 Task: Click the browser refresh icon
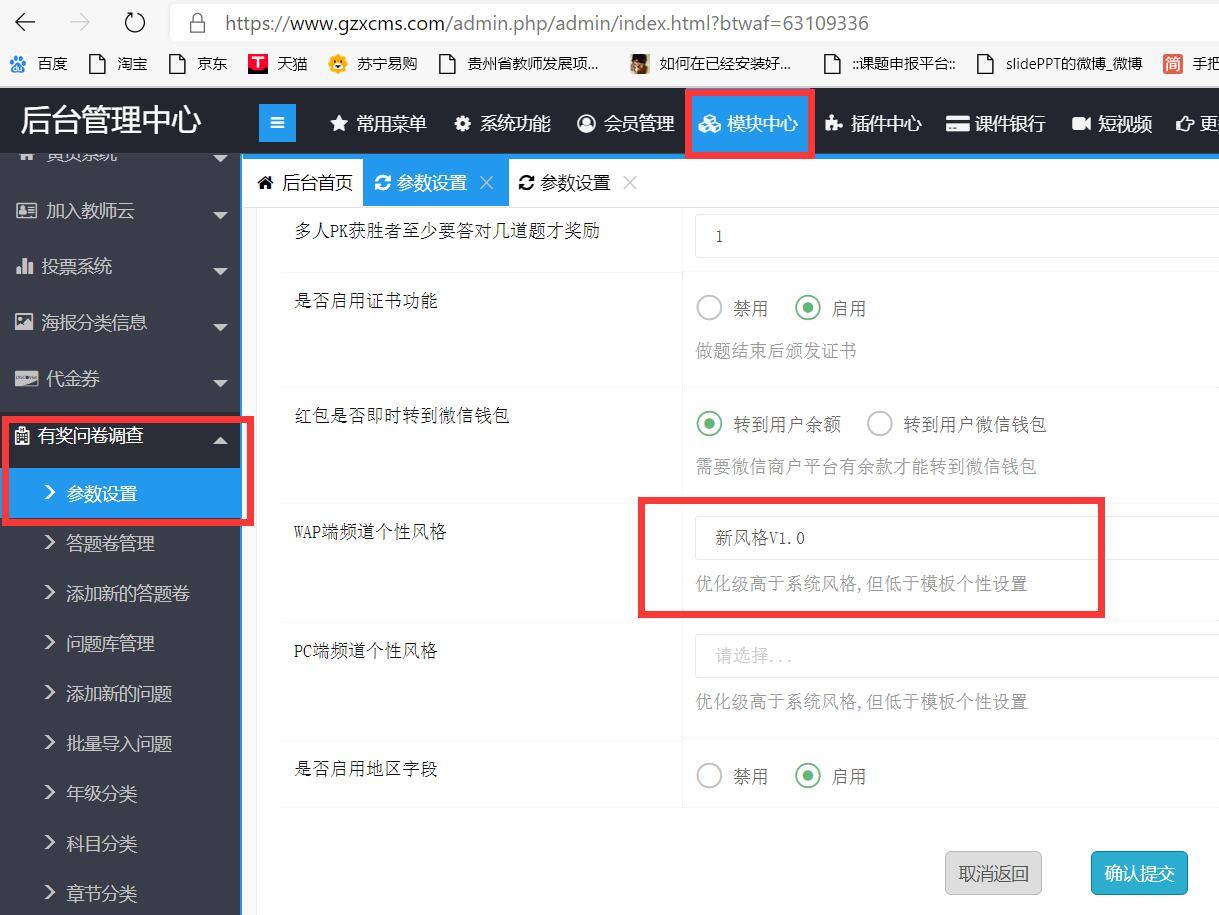pyautogui.click(x=134, y=22)
